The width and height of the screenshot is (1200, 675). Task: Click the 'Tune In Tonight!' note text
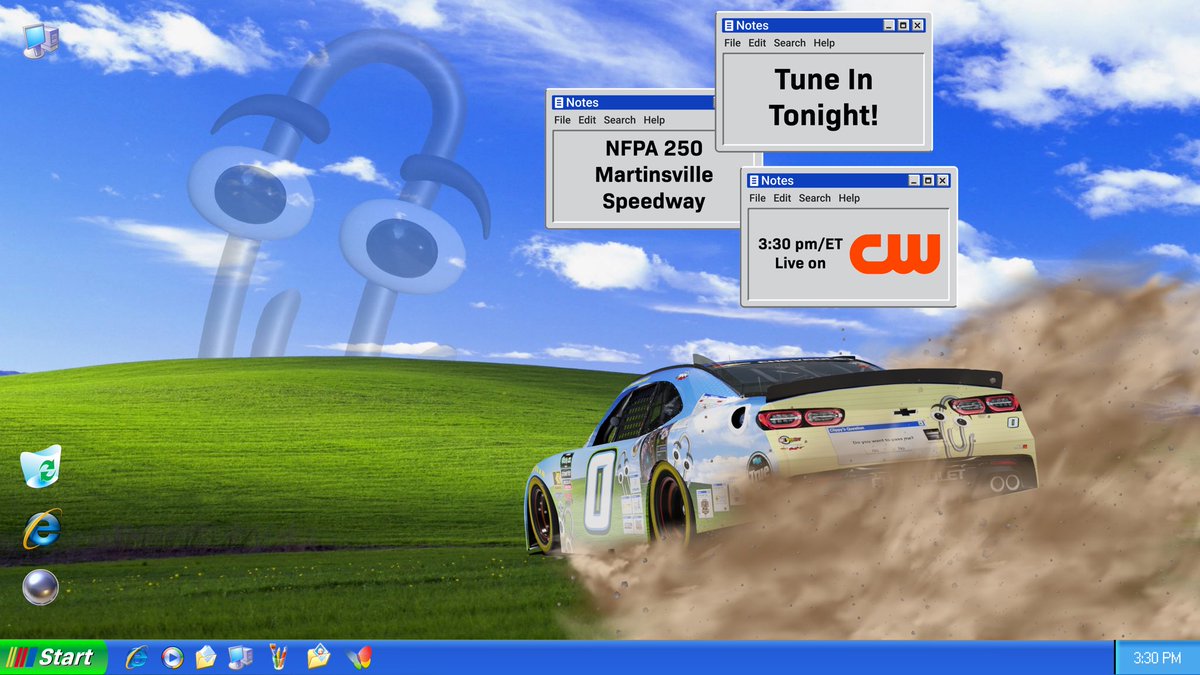pos(824,97)
